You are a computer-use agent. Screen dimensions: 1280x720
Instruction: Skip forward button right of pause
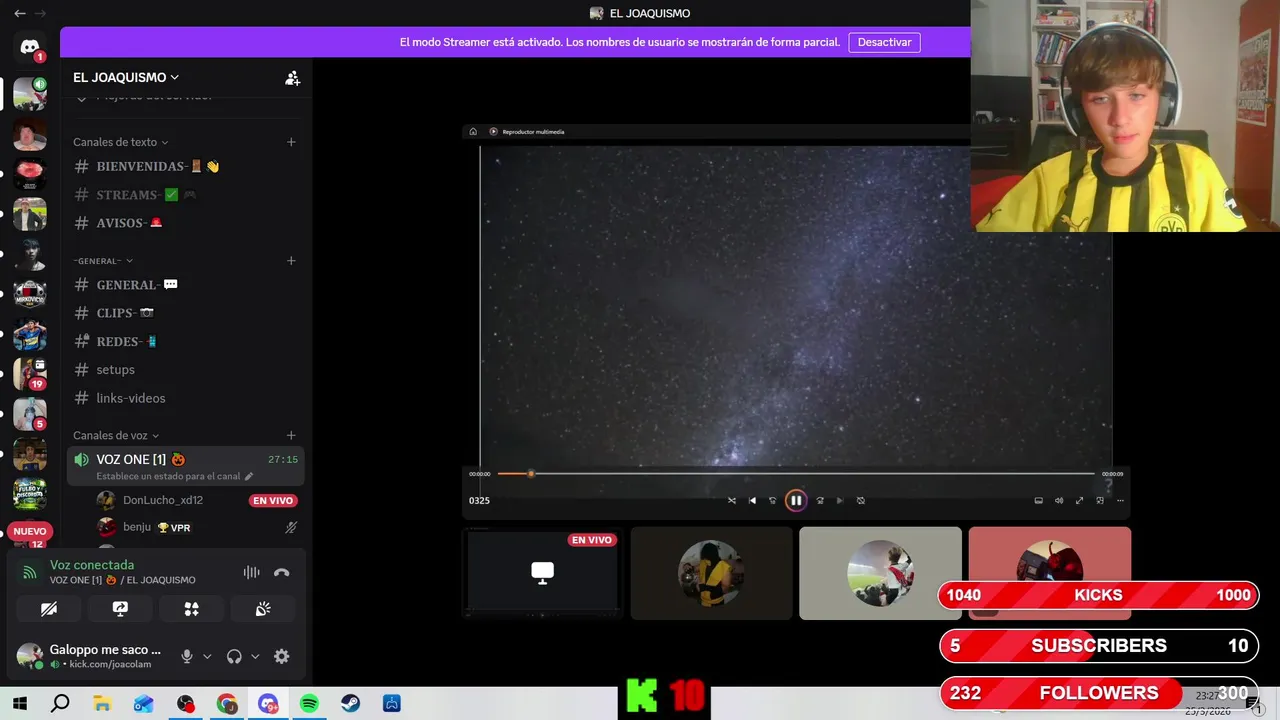click(820, 501)
